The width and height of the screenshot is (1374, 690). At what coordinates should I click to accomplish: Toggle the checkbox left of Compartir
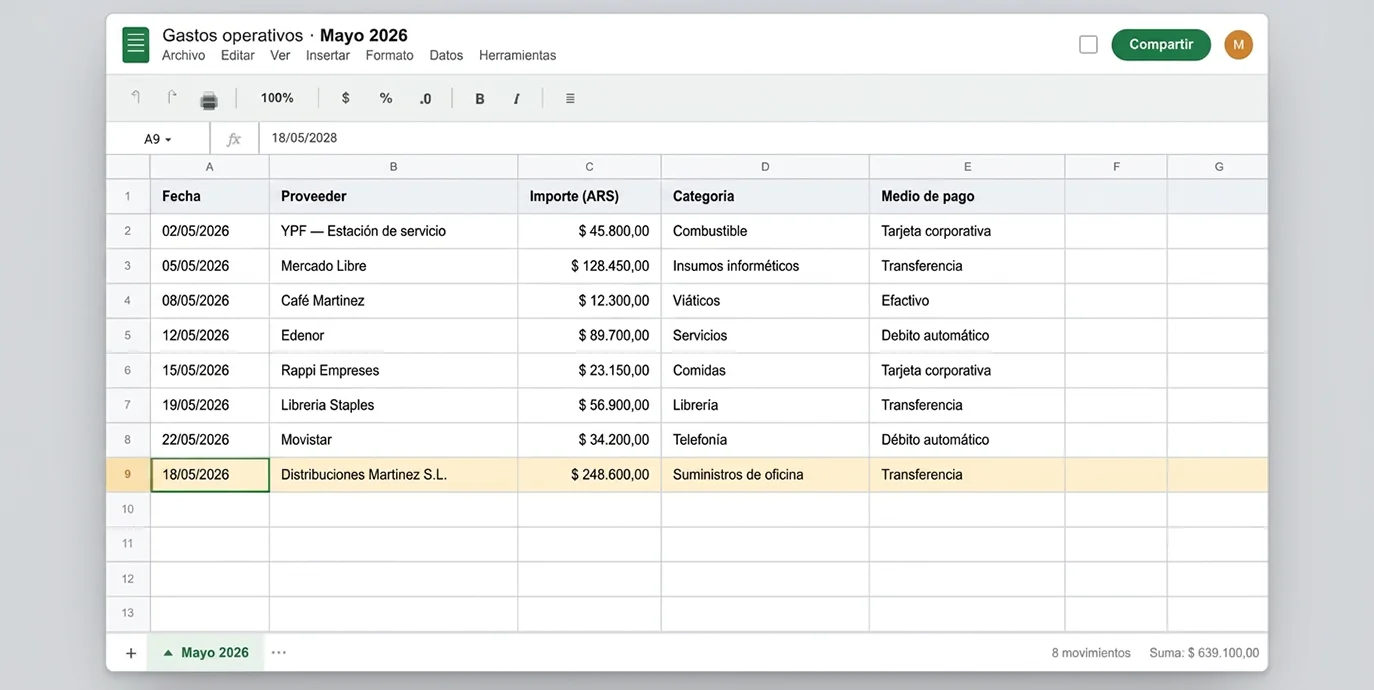(1089, 45)
